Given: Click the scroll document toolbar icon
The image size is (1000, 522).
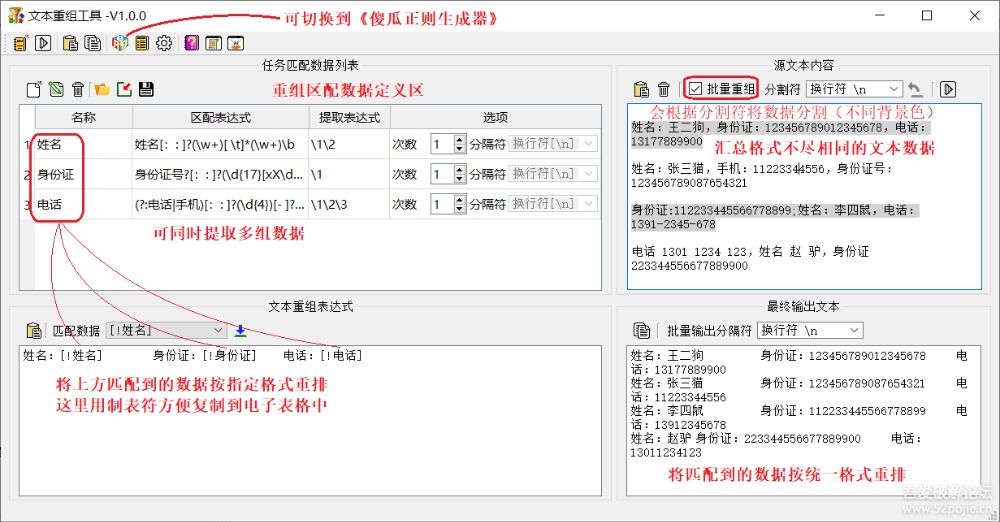Looking at the screenshot, I should click(x=214, y=43).
